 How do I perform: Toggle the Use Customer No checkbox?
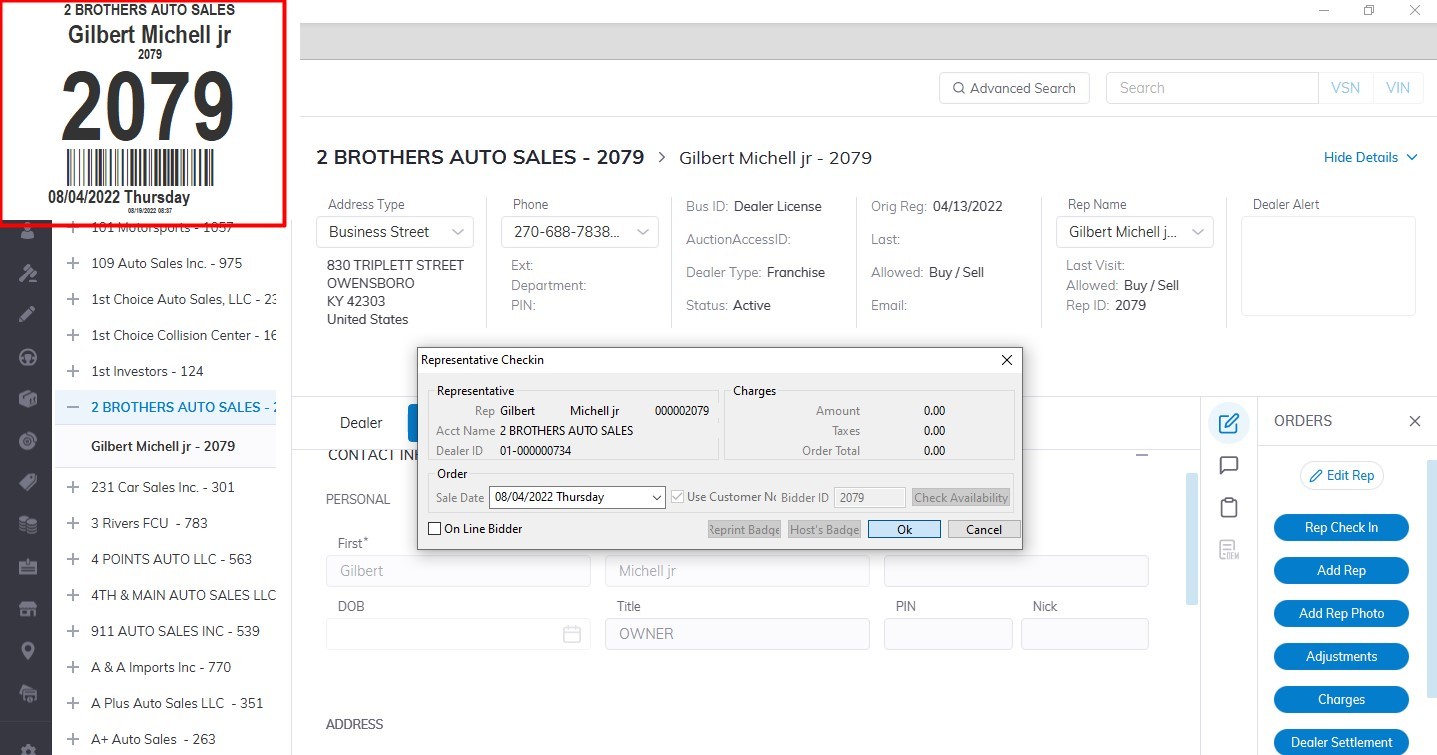pos(678,497)
